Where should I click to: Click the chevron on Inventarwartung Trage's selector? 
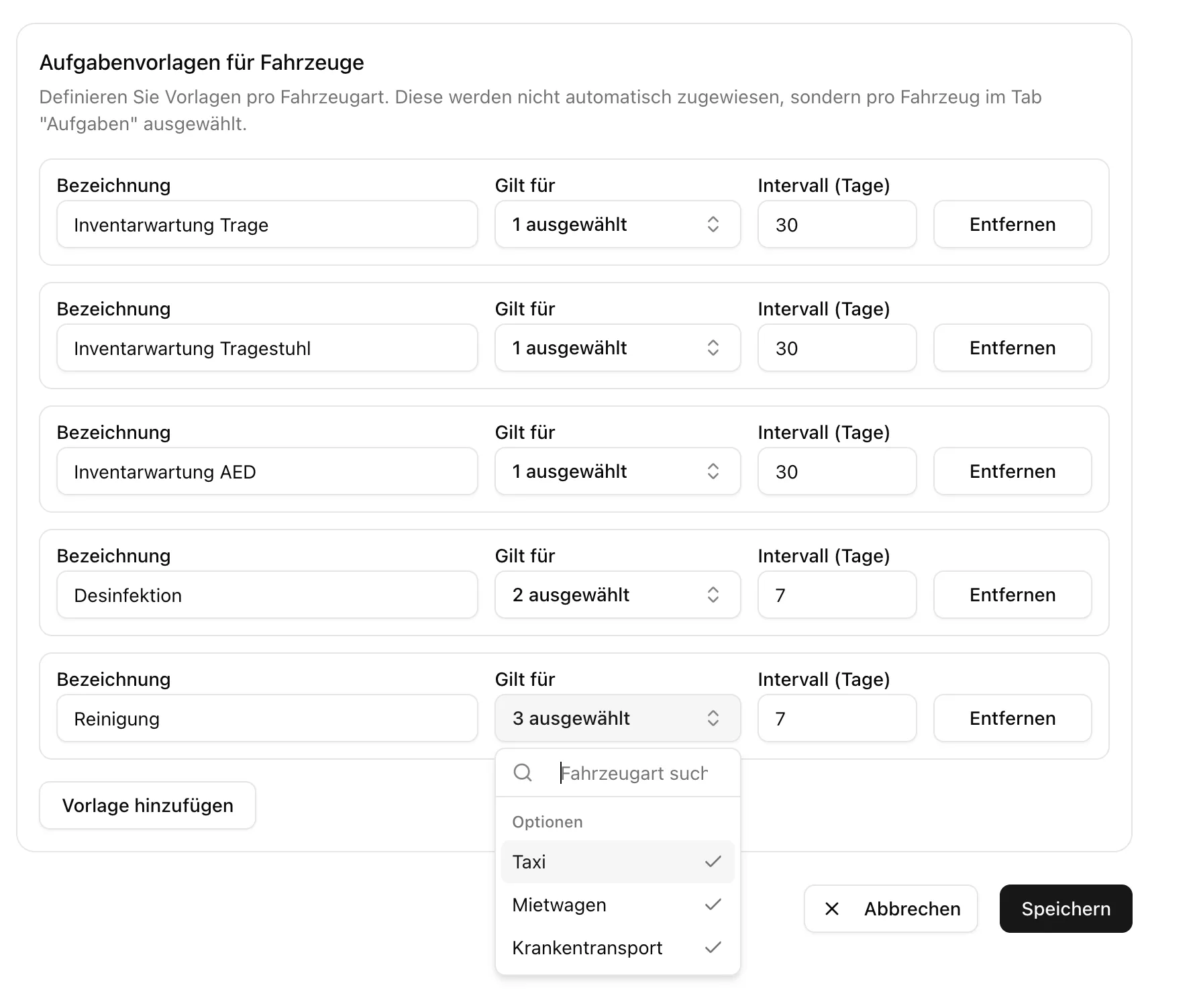(715, 224)
